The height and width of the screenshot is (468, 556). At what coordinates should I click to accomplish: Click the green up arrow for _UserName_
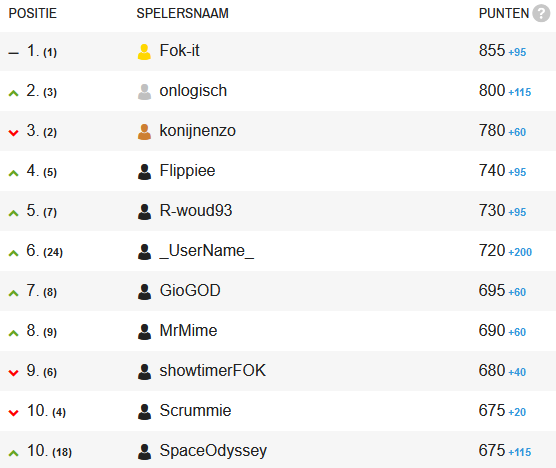tap(13, 253)
